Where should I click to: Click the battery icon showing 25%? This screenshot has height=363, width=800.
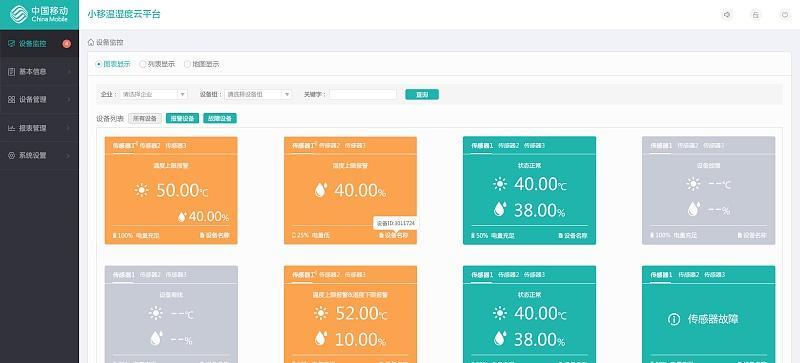click(294, 236)
